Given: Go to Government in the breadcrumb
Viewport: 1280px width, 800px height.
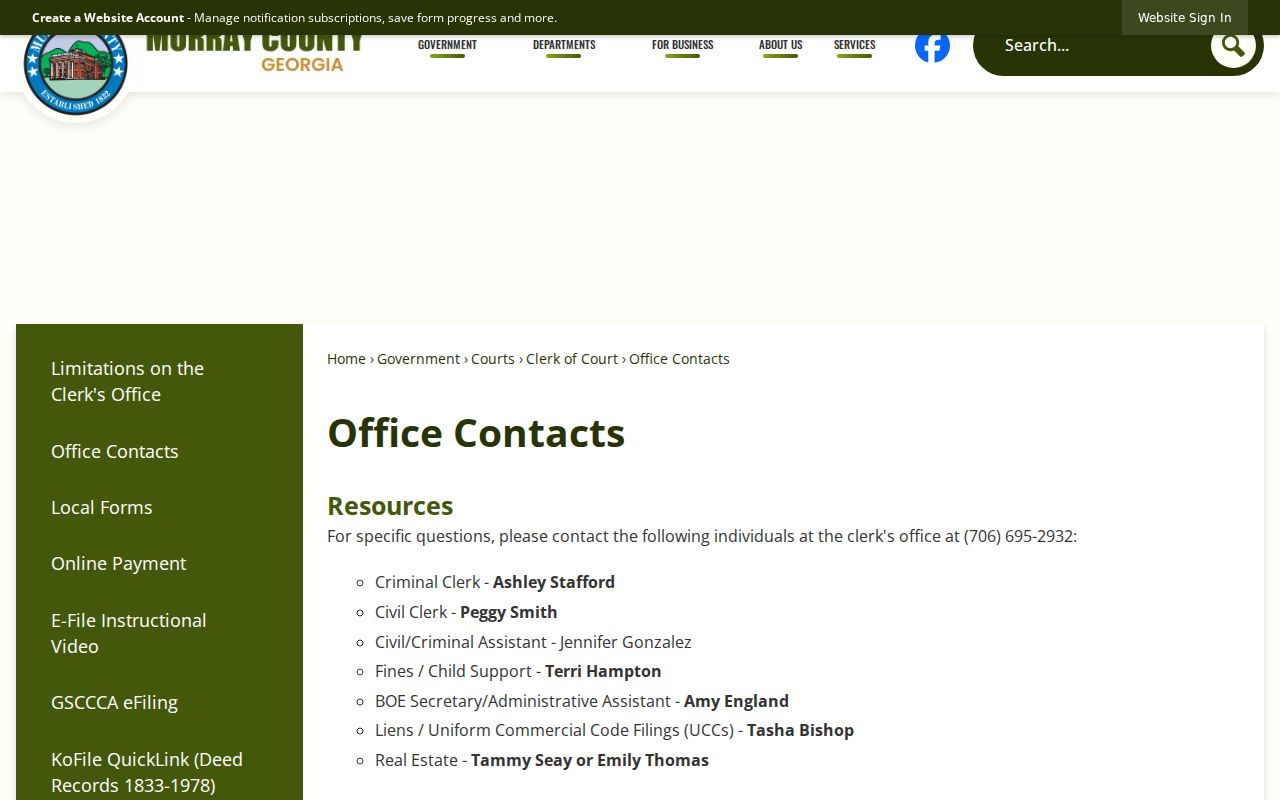Looking at the screenshot, I should click(418, 359).
